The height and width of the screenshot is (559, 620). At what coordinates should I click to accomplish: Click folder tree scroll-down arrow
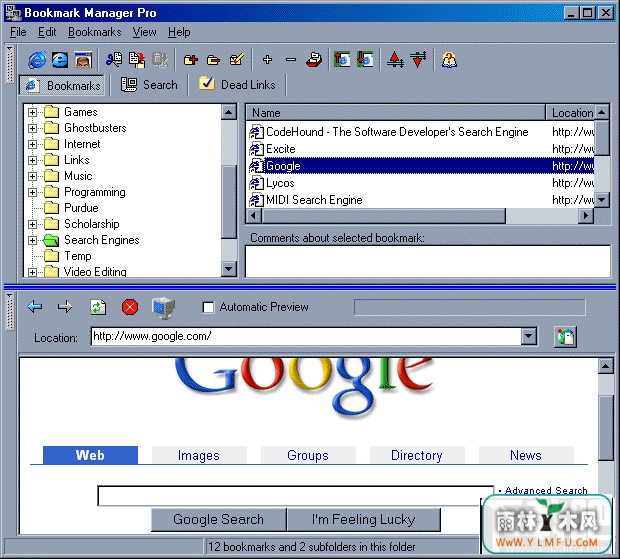[x=229, y=269]
